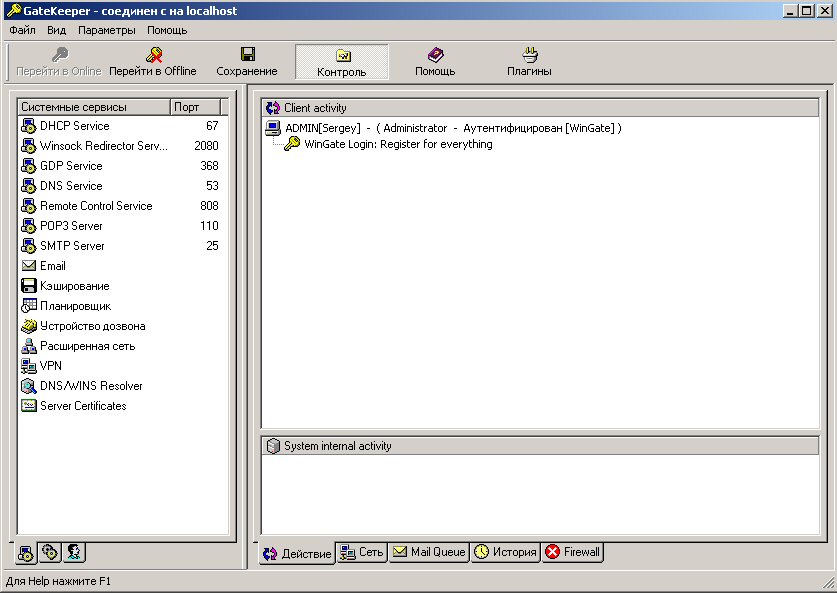Click the Устройство дозвона dialer icon

(x=28, y=326)
